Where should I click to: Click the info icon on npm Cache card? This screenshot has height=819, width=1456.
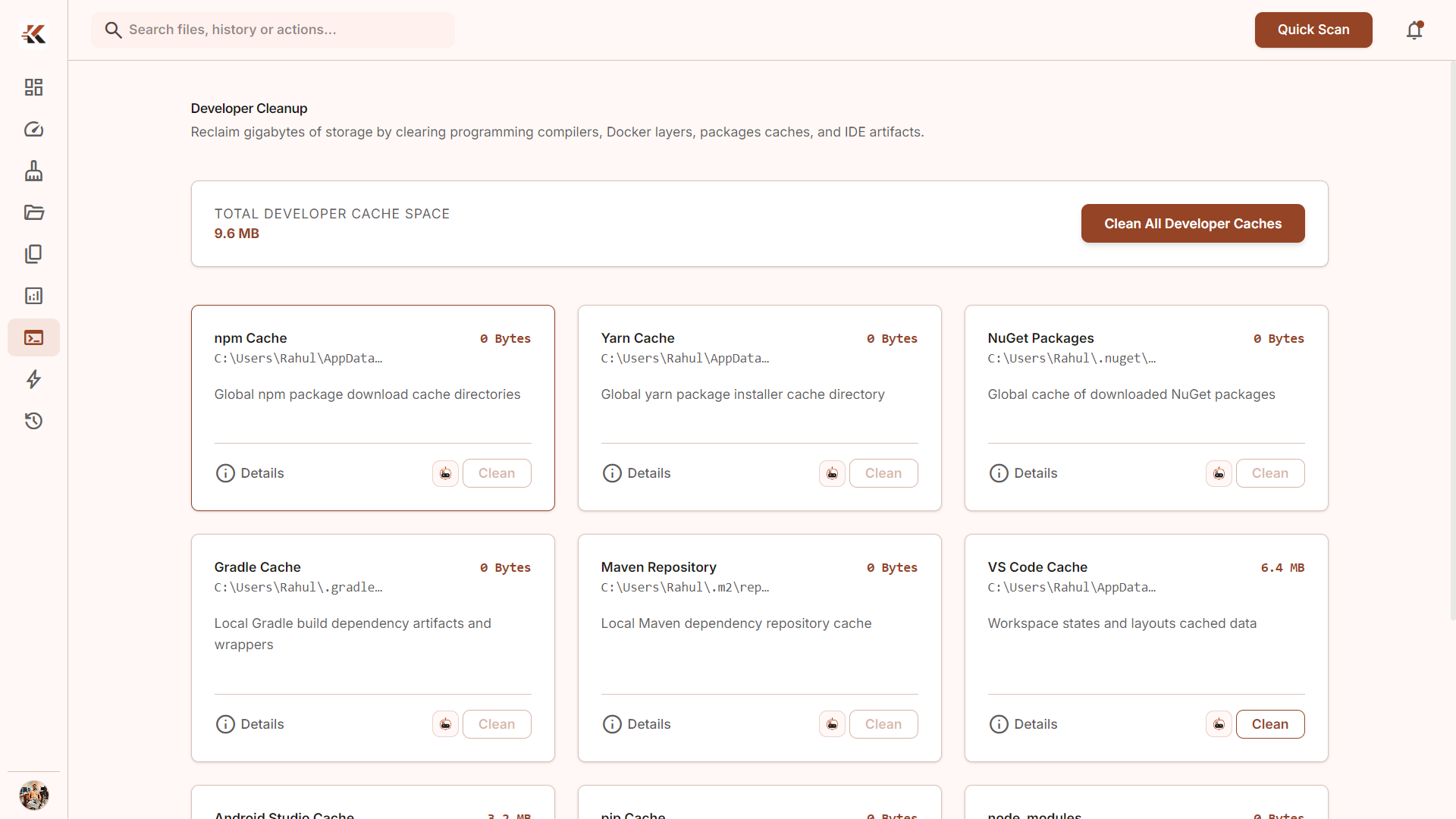[x=225, y=473]
